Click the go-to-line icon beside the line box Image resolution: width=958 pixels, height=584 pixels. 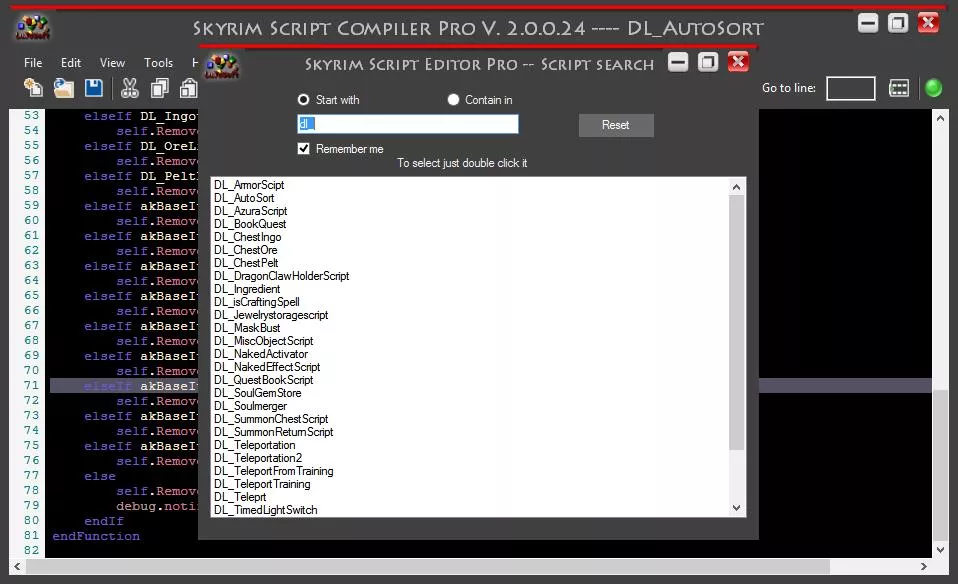(x=899, y=88)
